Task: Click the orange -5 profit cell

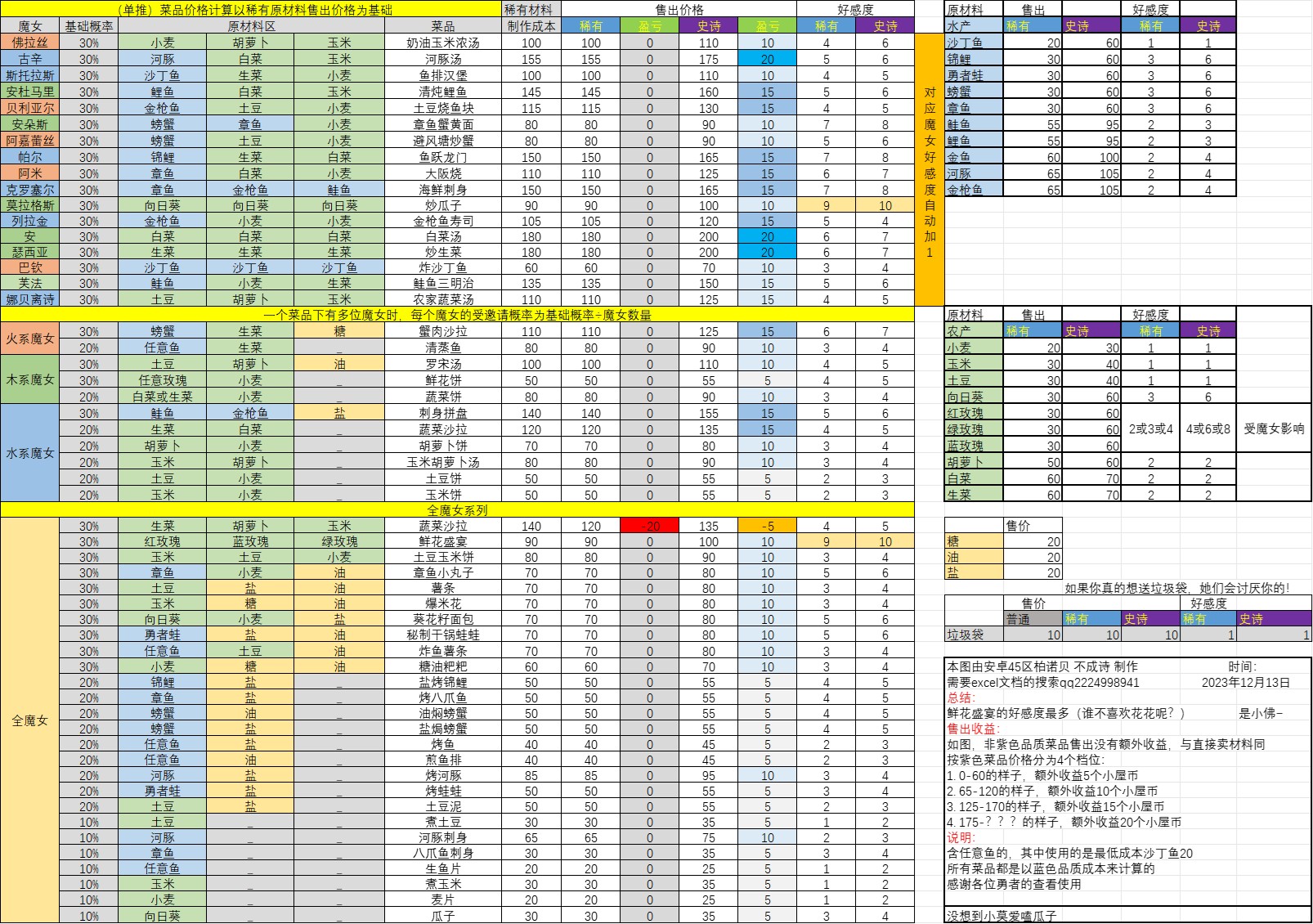Action: [767, 526]
